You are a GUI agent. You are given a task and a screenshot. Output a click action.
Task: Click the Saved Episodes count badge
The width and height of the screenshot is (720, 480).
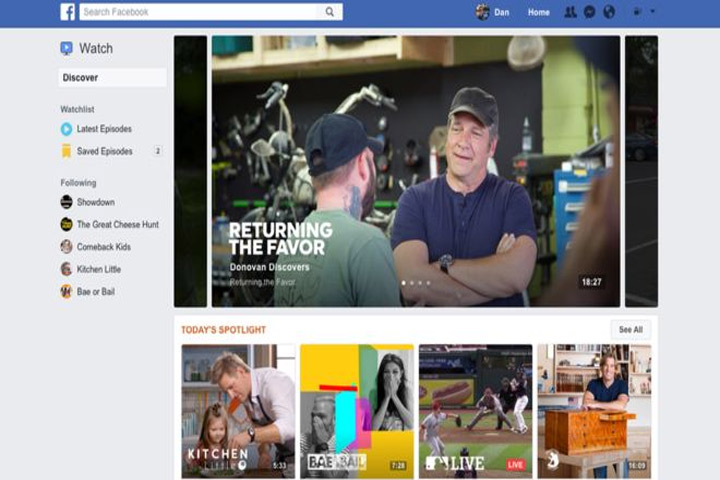point(158,151)
